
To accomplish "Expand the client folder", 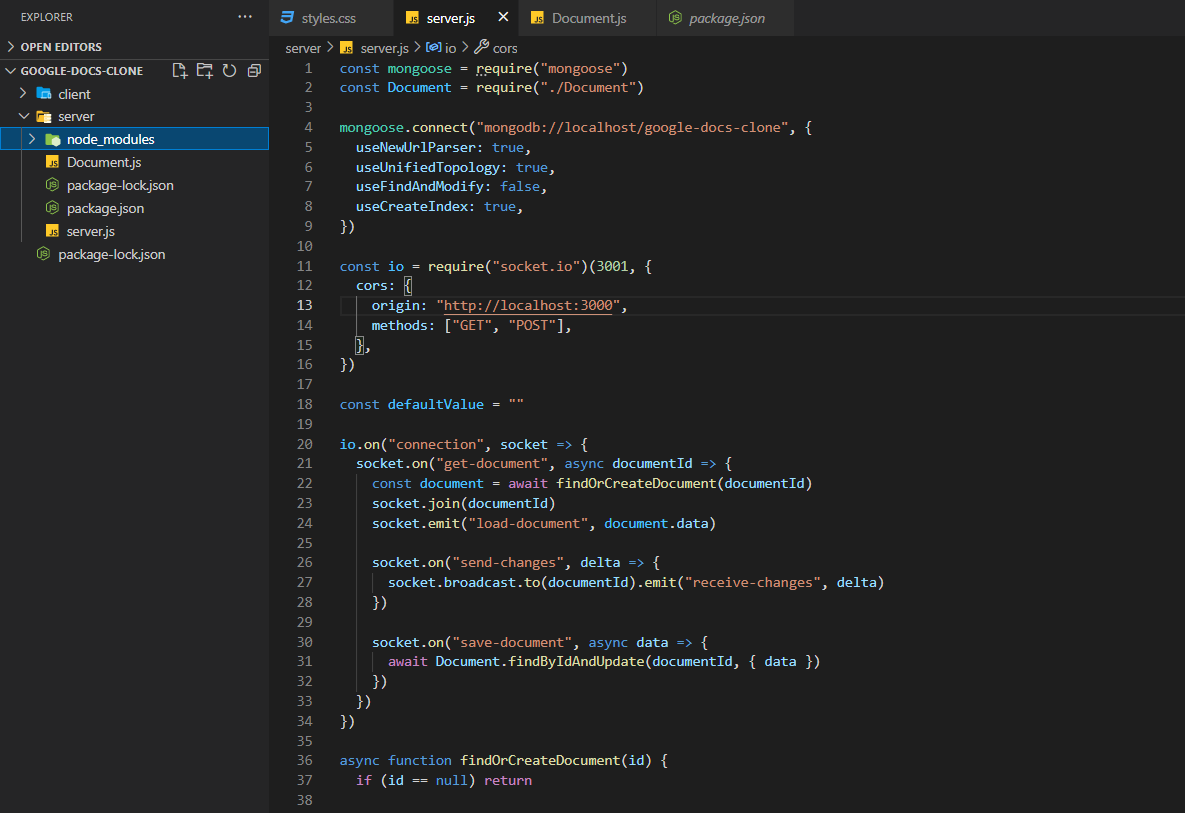I will coord(23,94).
